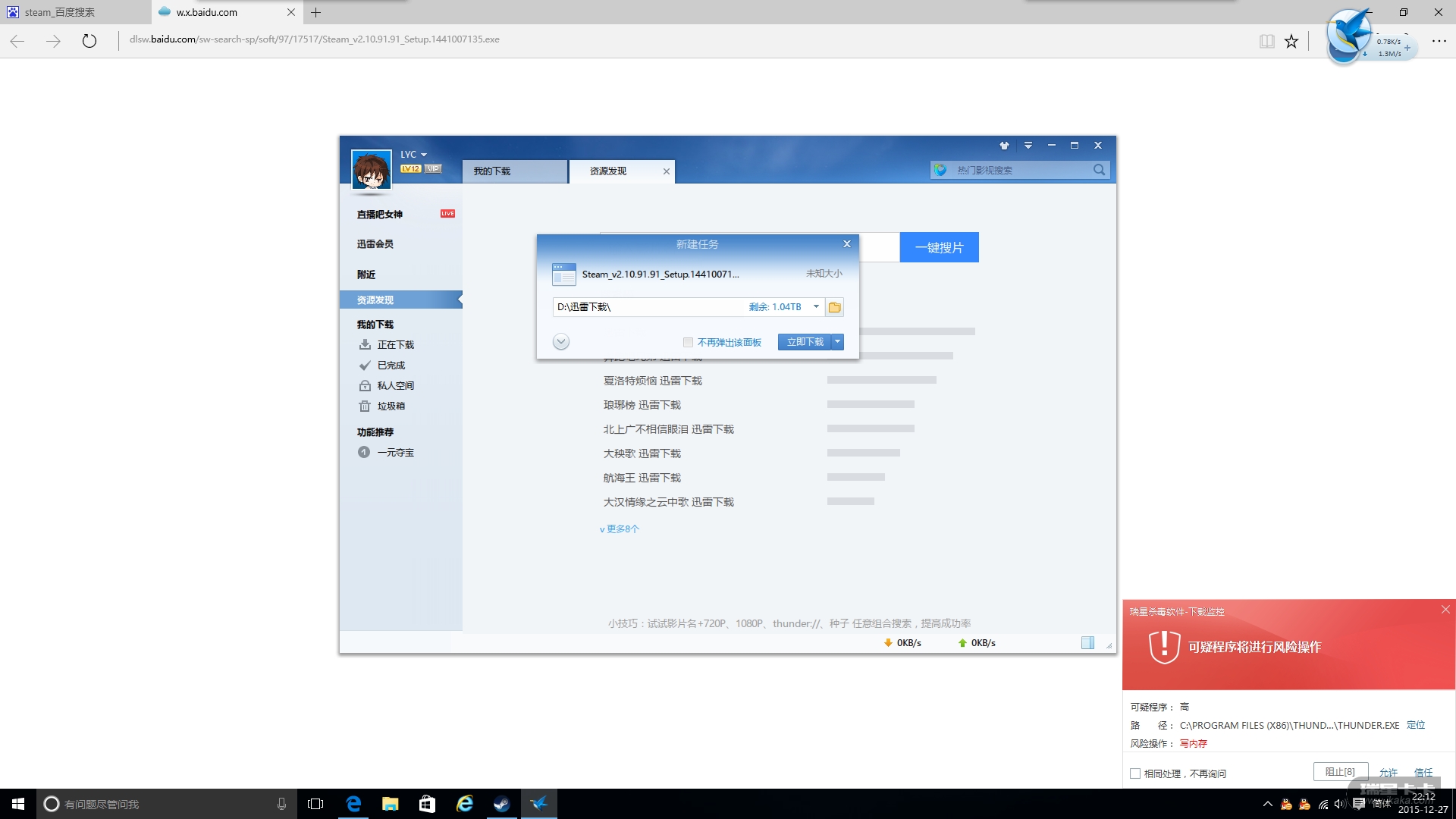Select 迅雷会员 in left sidebar
The height and width of the screenshot is (819, 1456).
tap(375, 244)
